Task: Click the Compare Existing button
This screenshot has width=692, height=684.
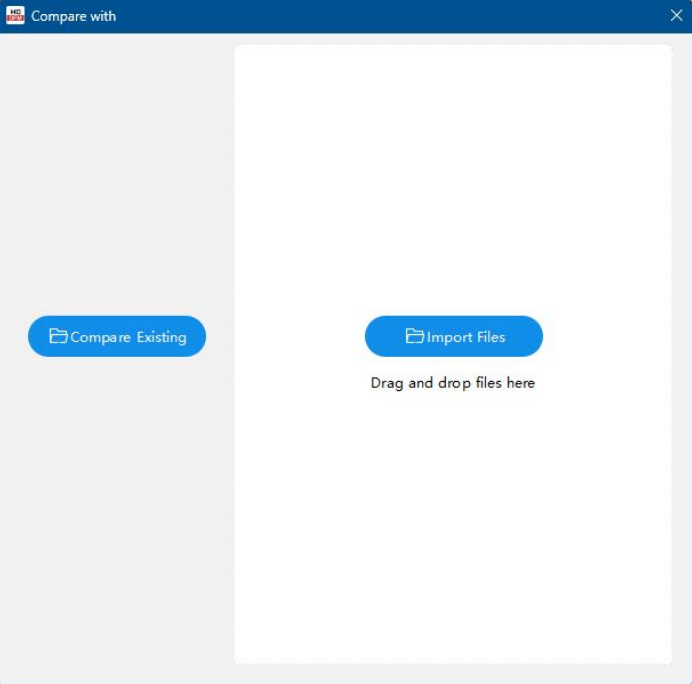Action: click(x=117, y=337)
